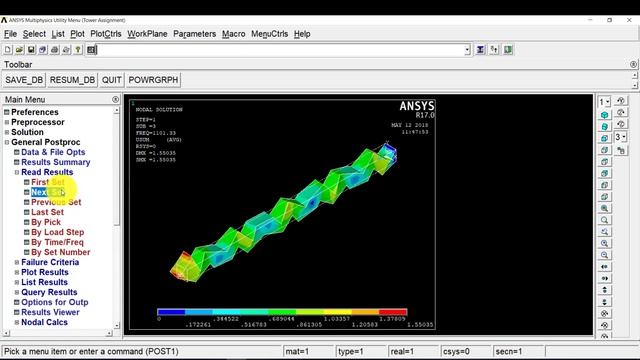Collapse the General Postproc node

(x=7, y=142)
